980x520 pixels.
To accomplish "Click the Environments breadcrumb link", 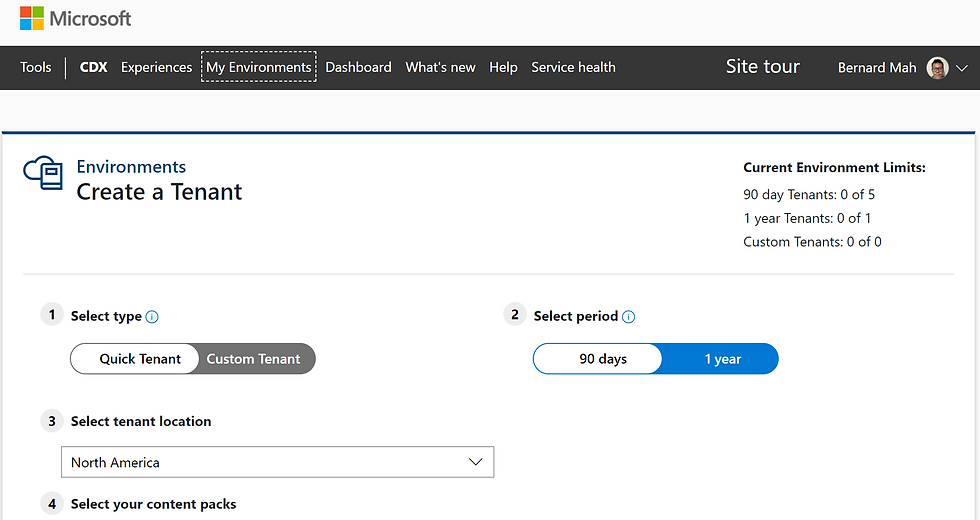I will pyautogui.click(x=131, y=167).
